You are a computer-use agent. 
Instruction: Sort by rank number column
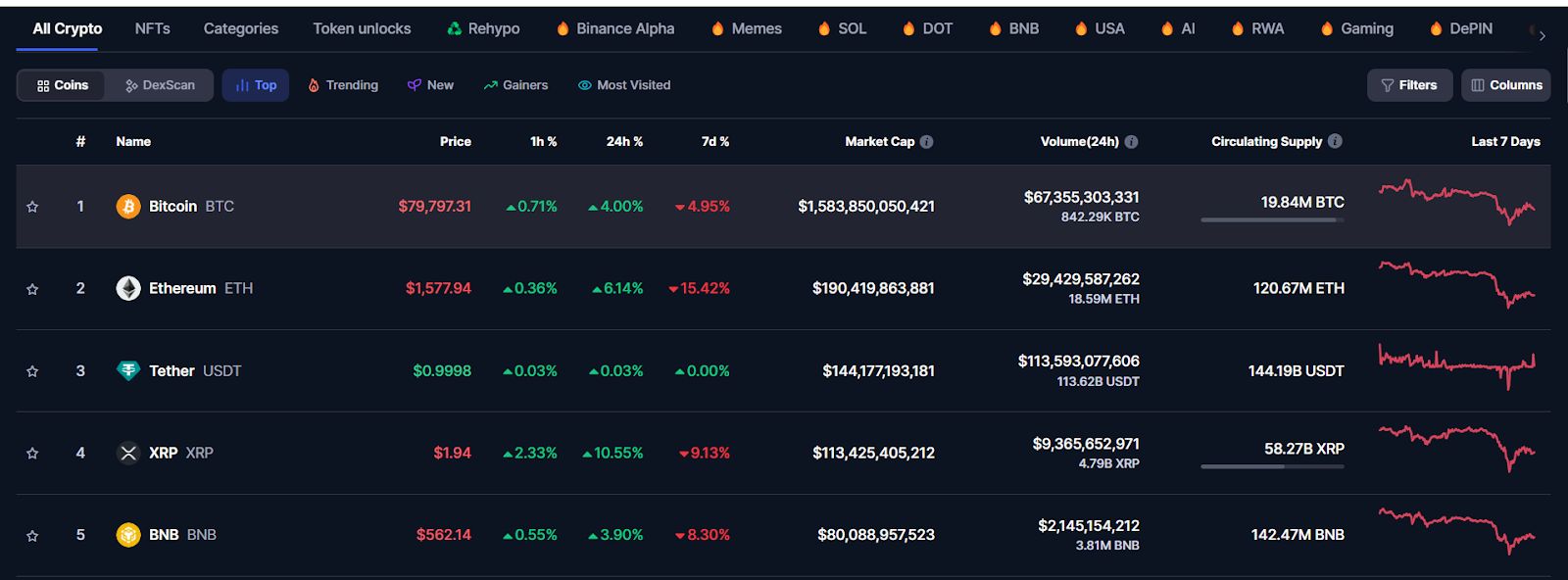pyautogui.click(x=80, y=142)
